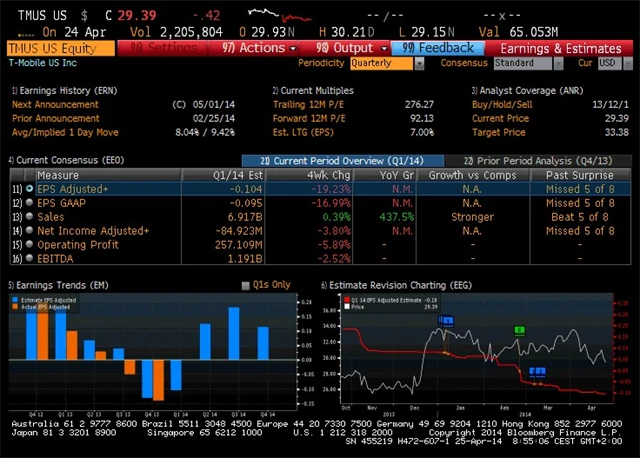Open the Cur USD currency dropdown arrow
This screenshot has height=458, width=640.
point(628,63)
